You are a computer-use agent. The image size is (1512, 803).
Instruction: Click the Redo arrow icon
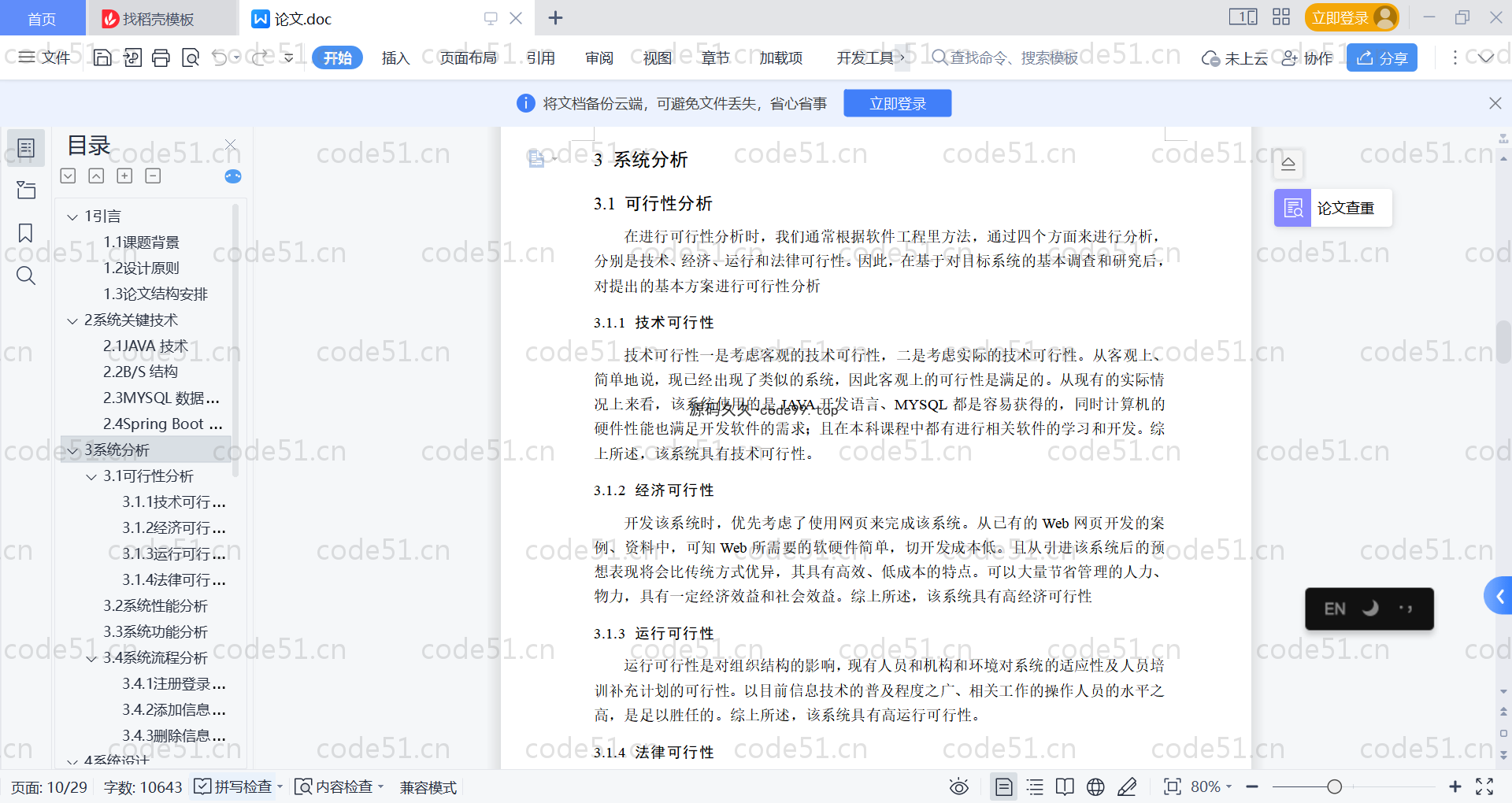(259, 57)
